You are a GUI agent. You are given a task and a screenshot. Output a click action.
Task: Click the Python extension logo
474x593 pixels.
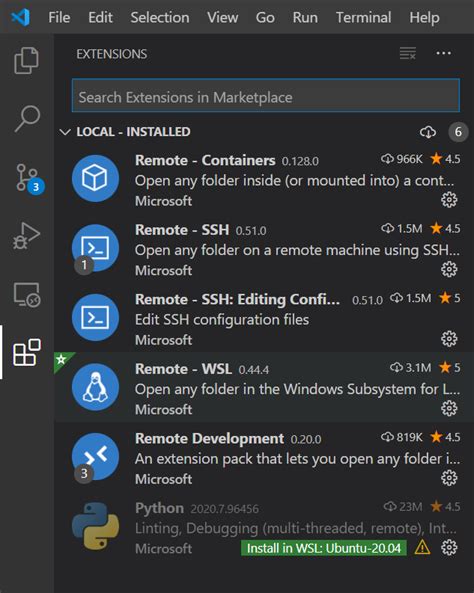coord(95,526)
